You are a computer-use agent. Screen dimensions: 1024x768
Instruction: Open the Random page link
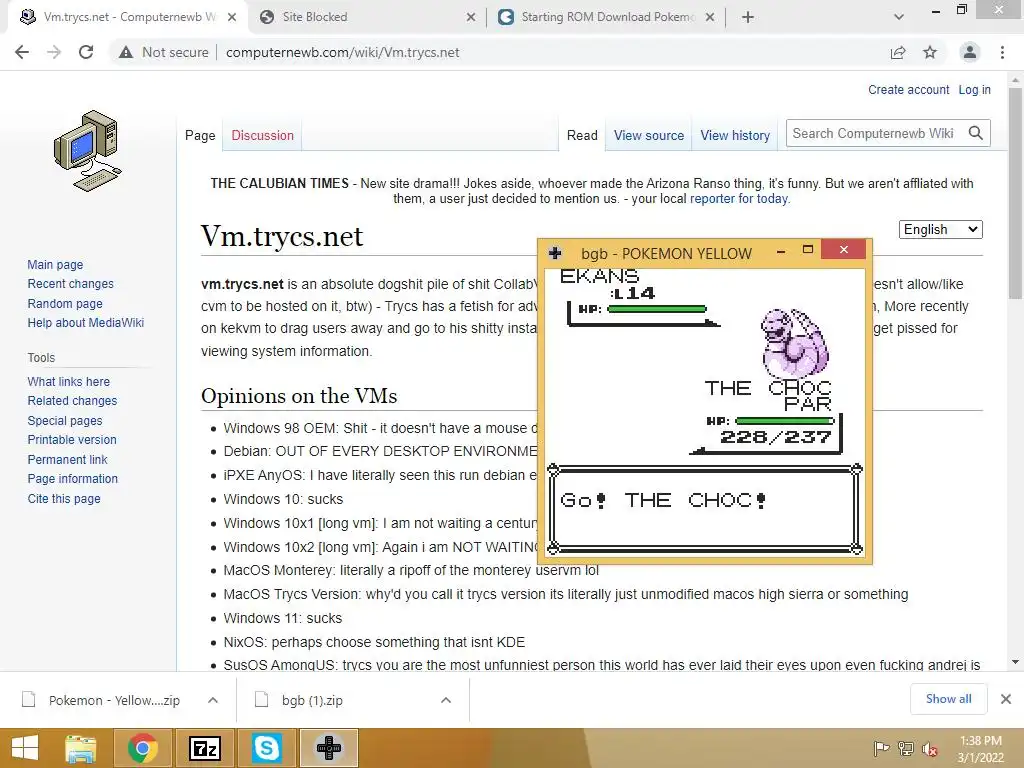[65, 303]
